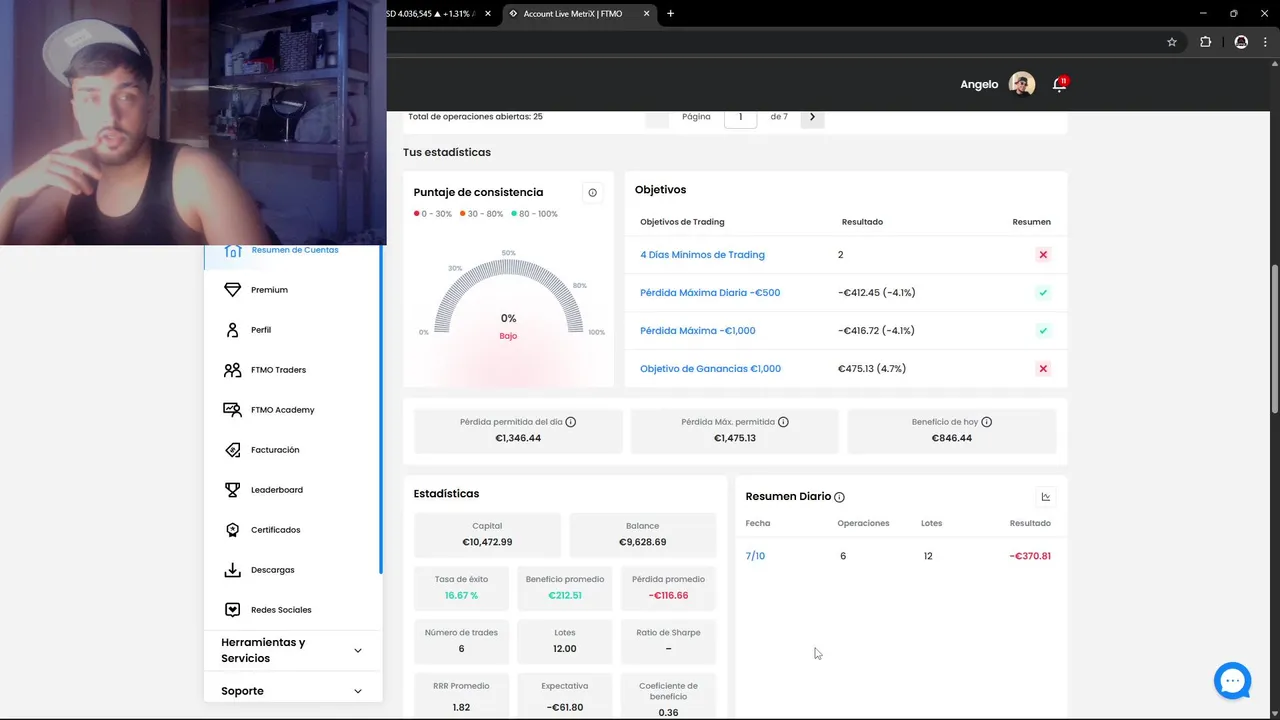Click the FTMO Academy icon

233,410
